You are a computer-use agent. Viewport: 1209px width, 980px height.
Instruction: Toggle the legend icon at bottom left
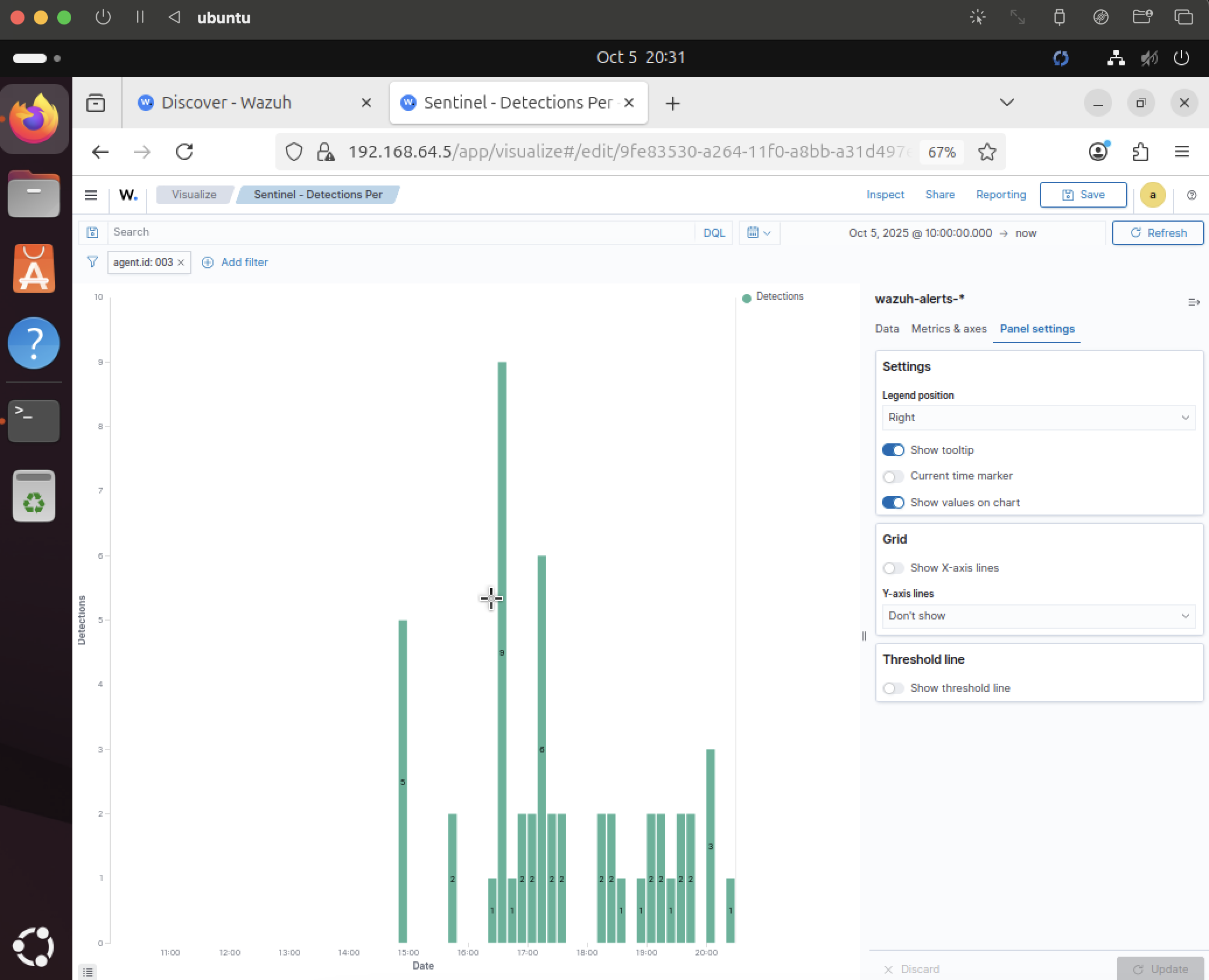point(88,972)
